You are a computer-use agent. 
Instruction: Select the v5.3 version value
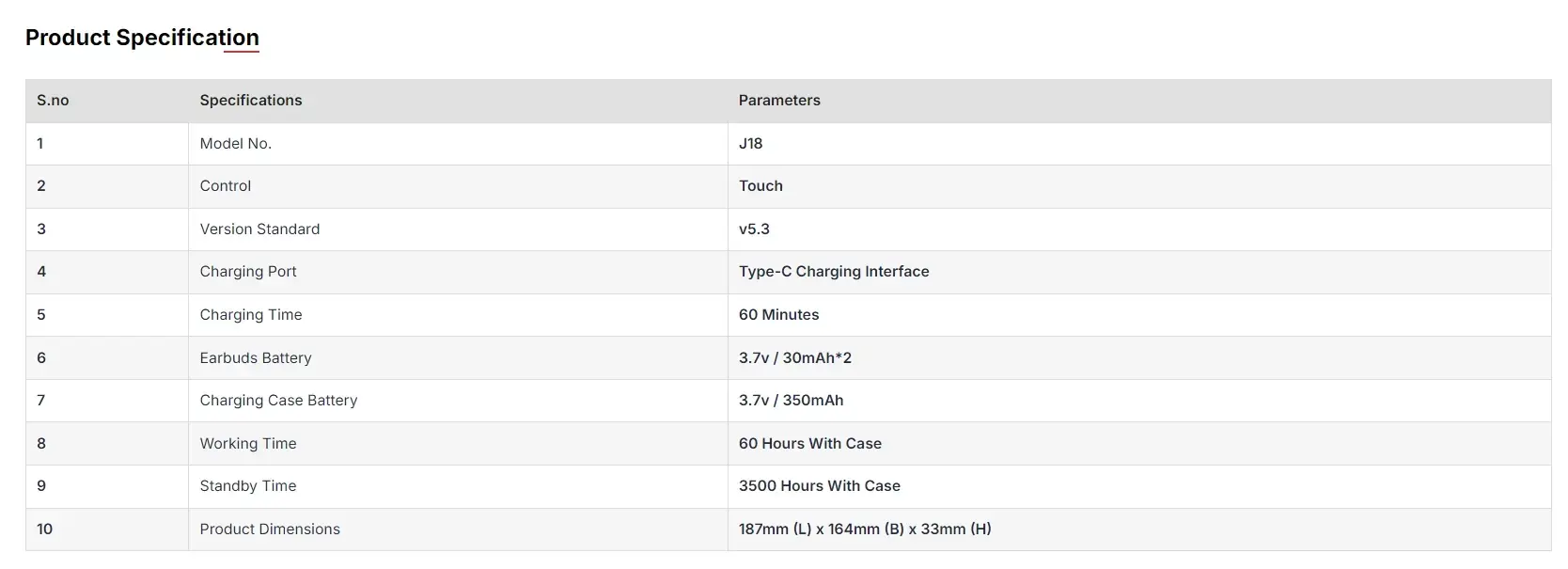point(754,229)
